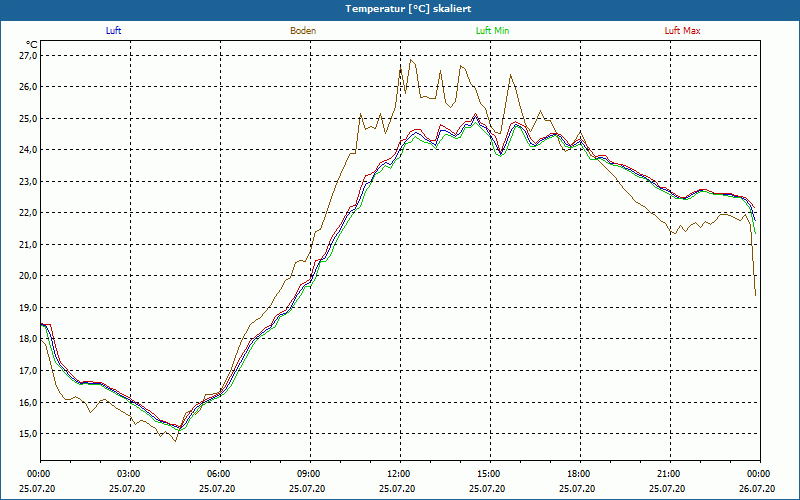Click the 06:00 time axis label

click(x=220, y=474)
